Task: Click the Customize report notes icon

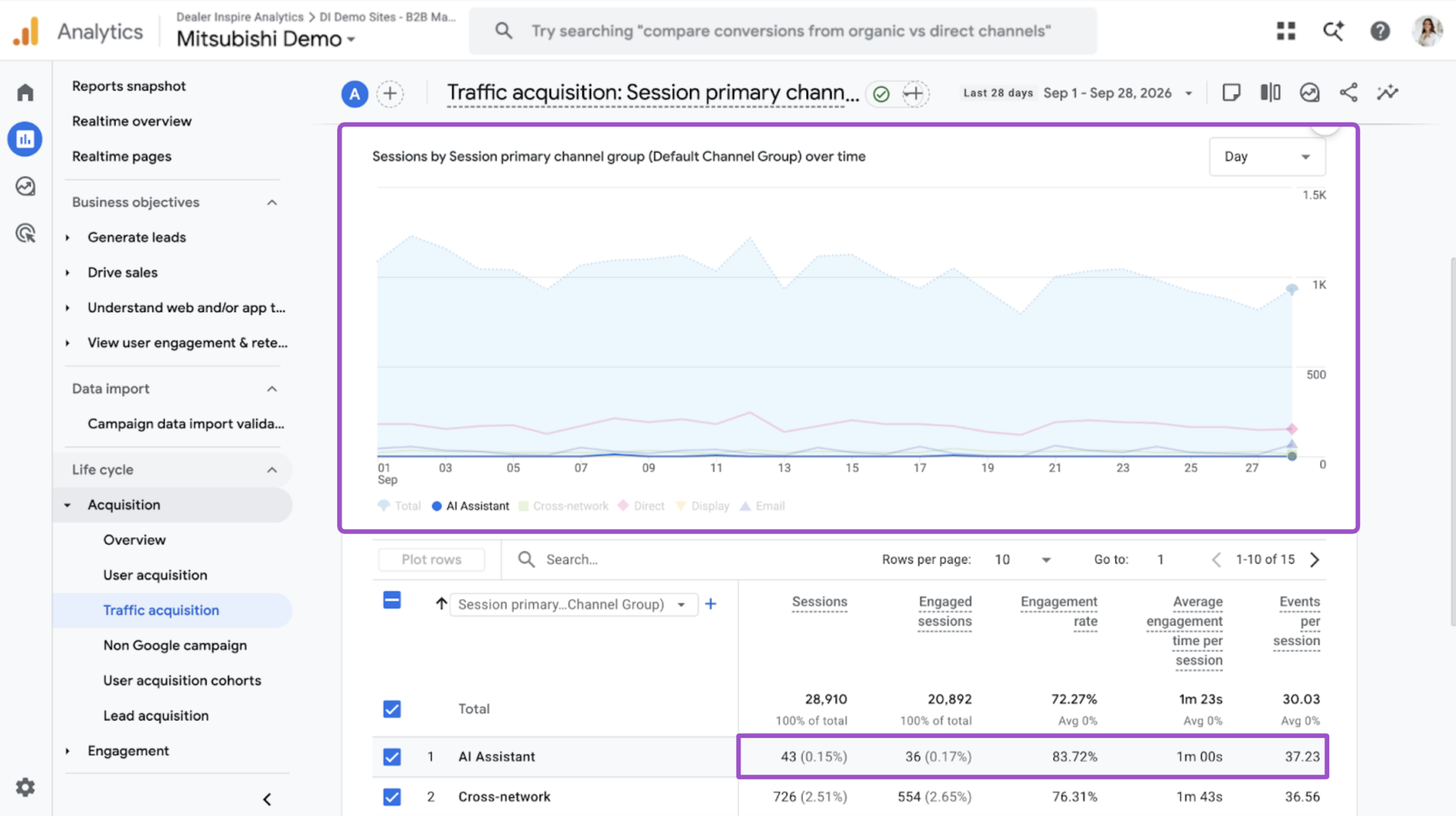Action: (1231, 93)
